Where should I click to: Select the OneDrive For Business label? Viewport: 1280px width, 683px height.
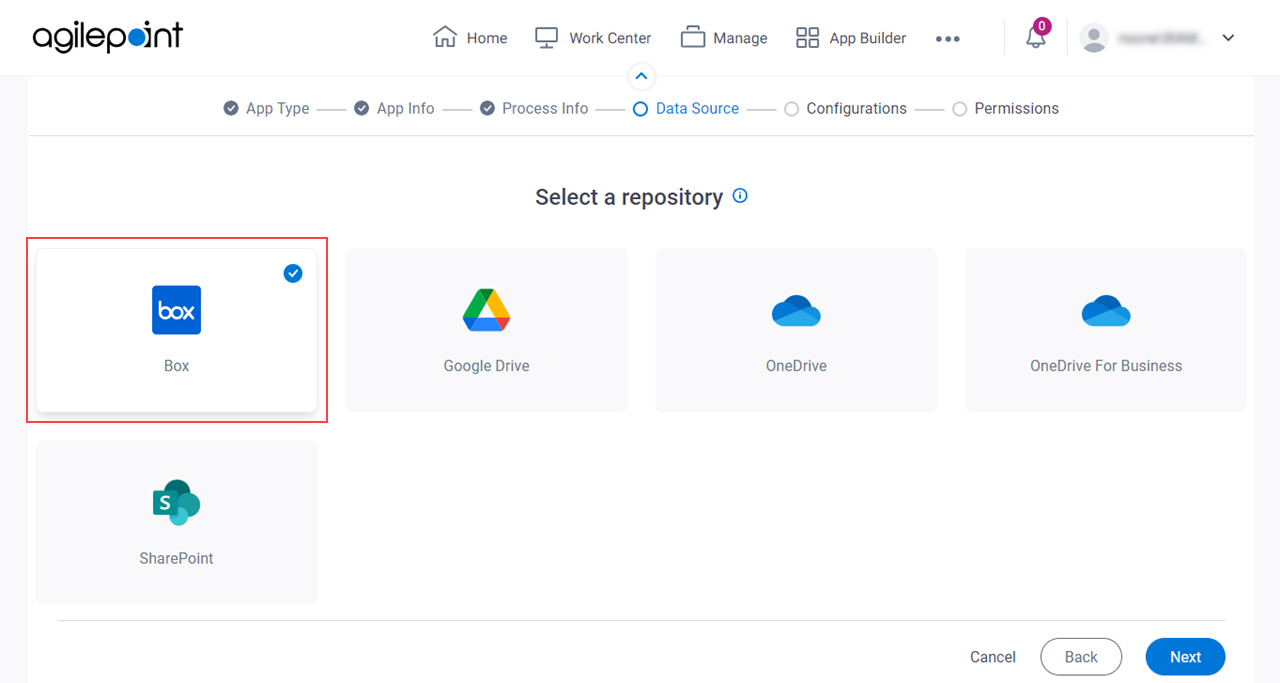[x=1106, y=366]
